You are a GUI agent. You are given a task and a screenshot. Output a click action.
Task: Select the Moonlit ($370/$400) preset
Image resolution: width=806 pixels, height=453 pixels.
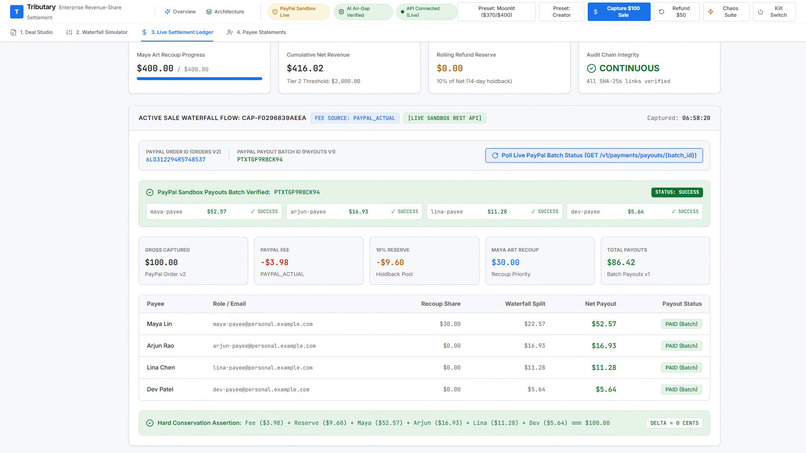coord(497,12)
